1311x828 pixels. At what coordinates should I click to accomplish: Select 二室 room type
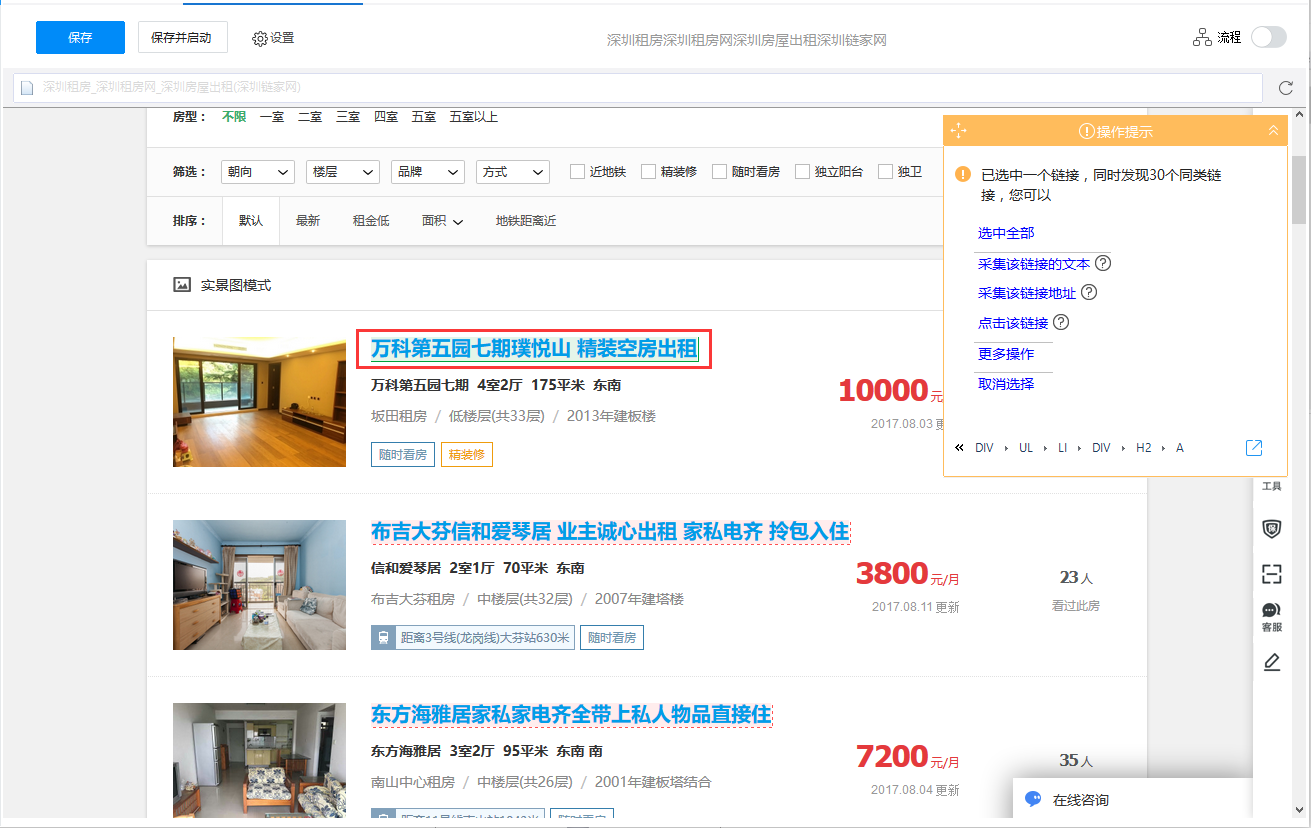tap(310, 117)
